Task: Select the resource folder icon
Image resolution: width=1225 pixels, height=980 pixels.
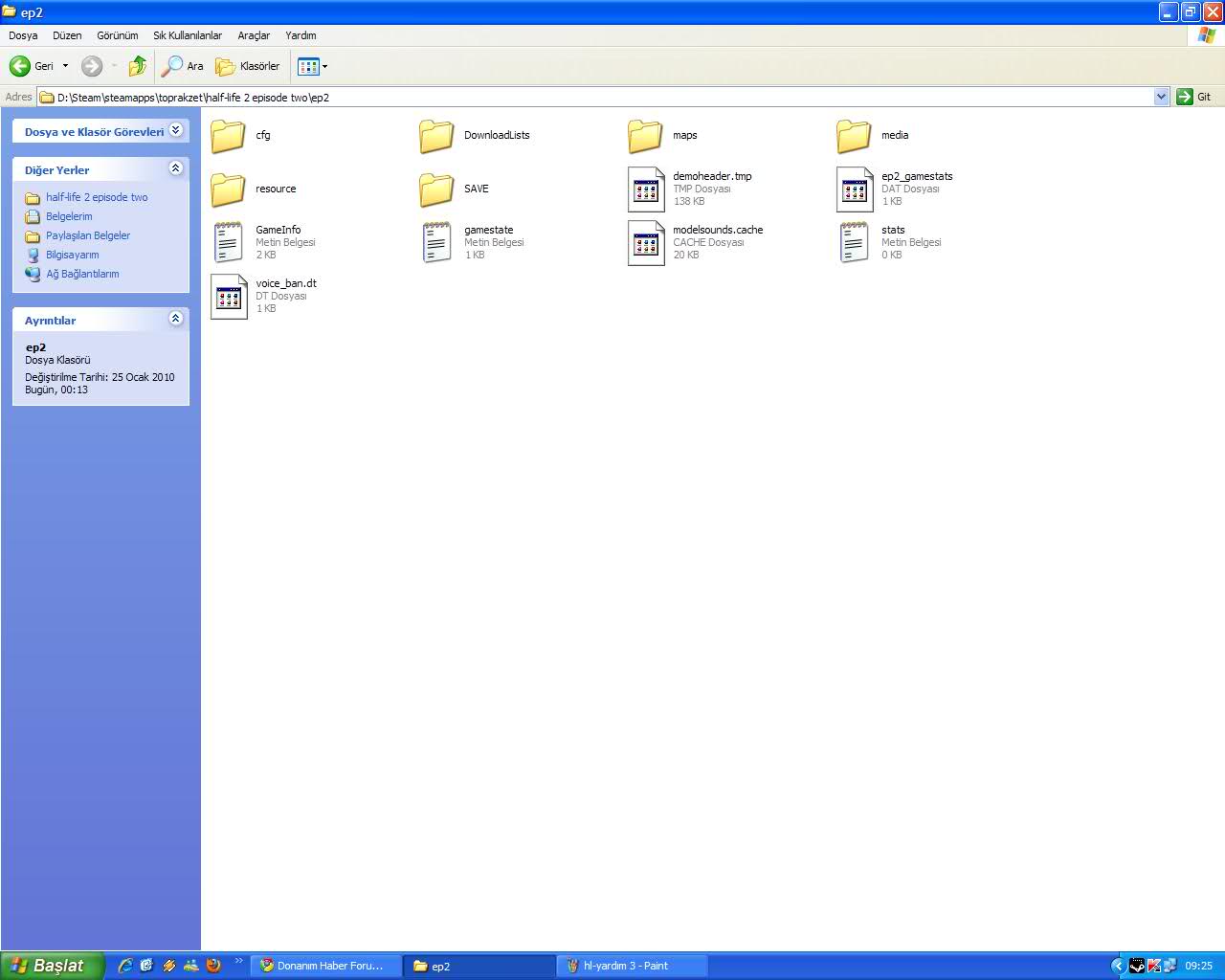Action: coord(228,189)
